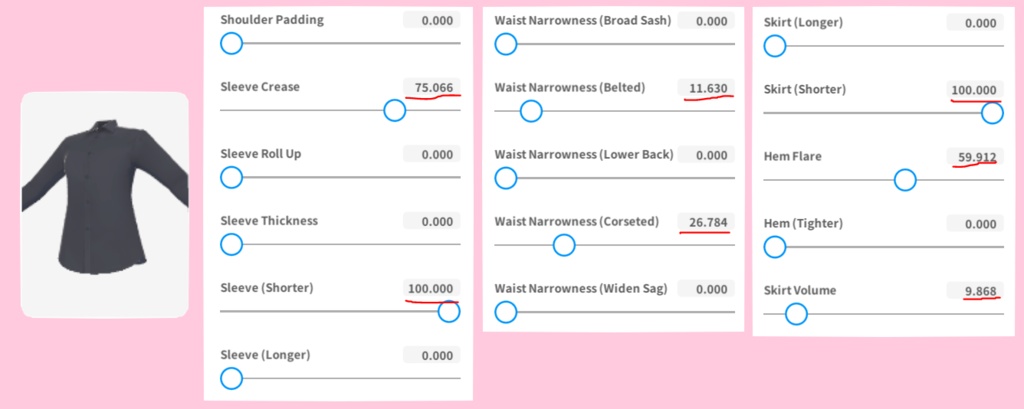Click the Sleeve Roll Up slider handle
The height and width of the screenshot is (409, 1024).
click(231, 177)
